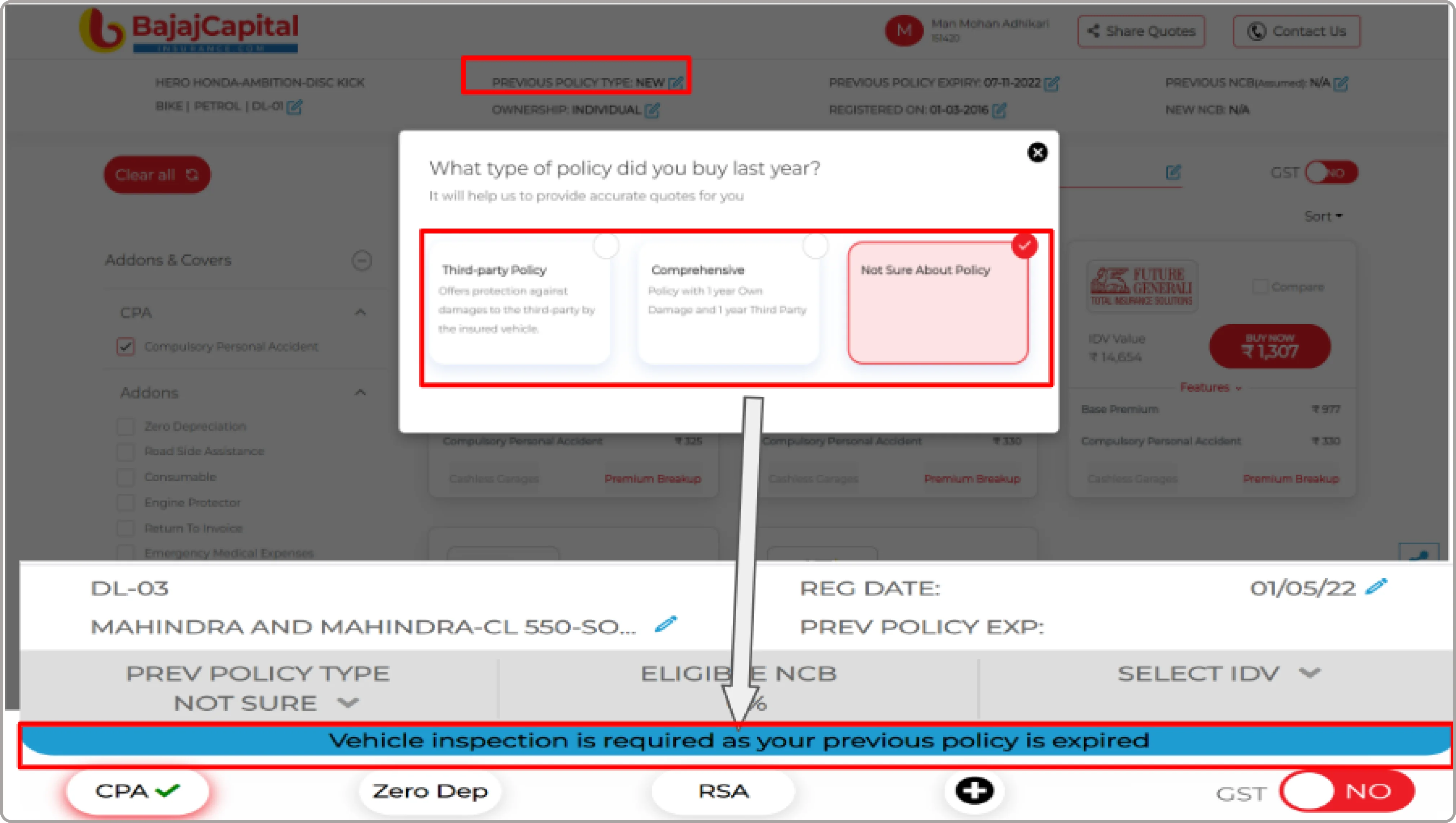Enable Zero Depreciation addon checkbox
Image resolution: width=1456 pixels, height=823 pixels.
point(126,427)
